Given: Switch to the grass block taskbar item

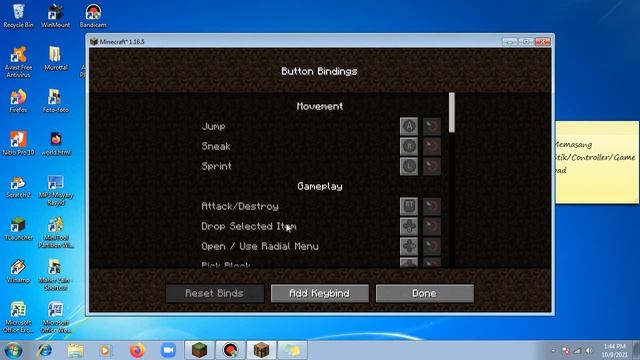Looking at the screenshot, I should tap(199, 350).
